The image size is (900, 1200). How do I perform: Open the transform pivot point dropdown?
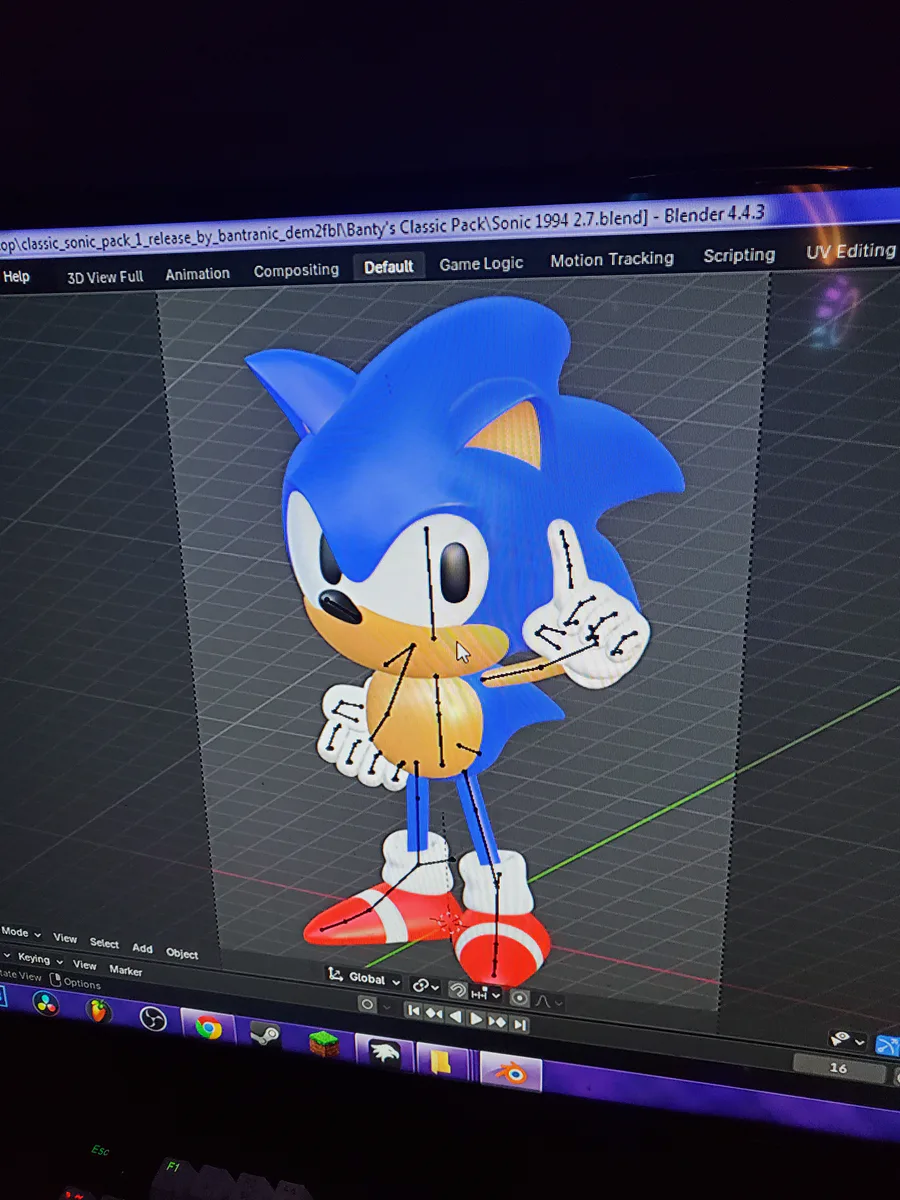pyautogui.click(x=426, y=986)
